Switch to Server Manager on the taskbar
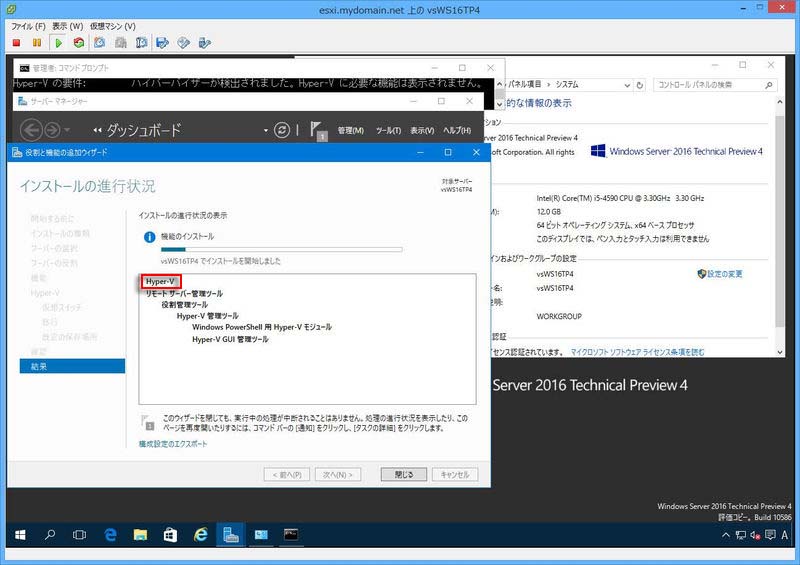Viewport: 800px width, 565px height. click(x=231, y=535)
